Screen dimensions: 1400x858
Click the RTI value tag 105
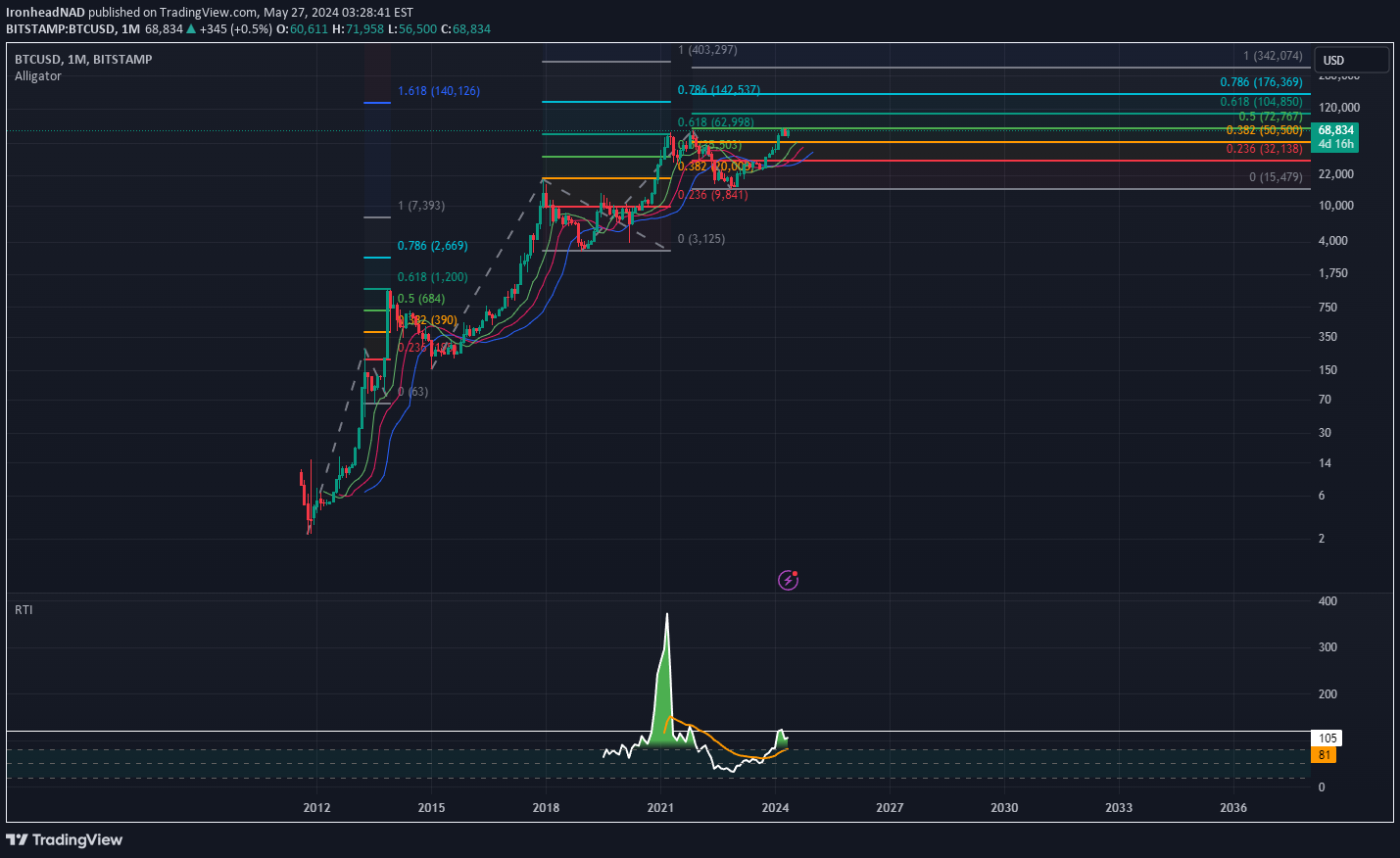(x=1328, y=739)
